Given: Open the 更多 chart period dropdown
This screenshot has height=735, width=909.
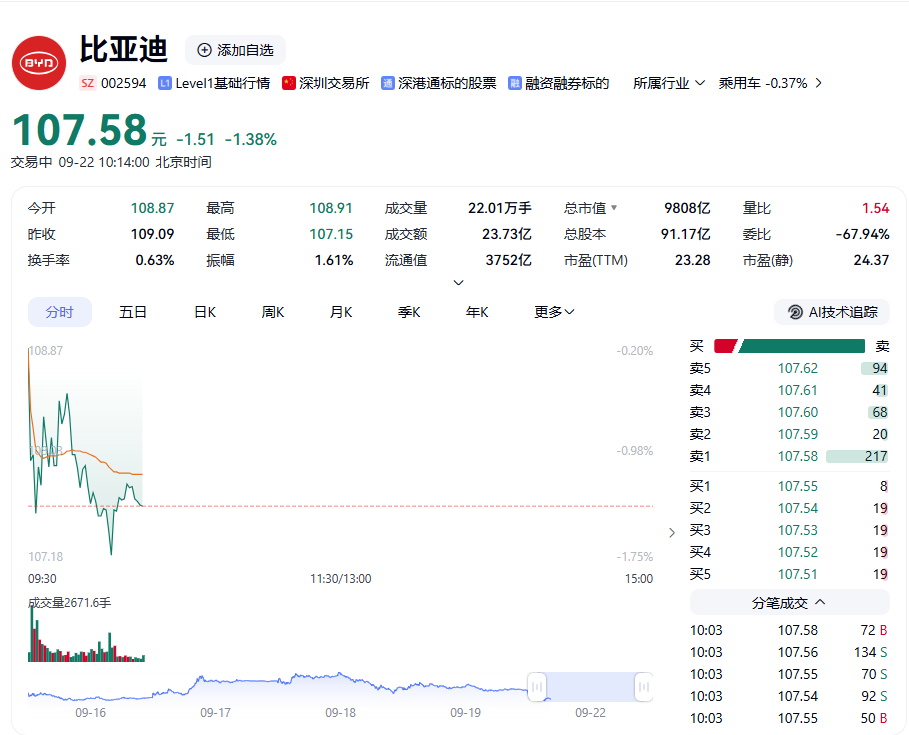Looking at the screenshot, I should pyautogui.click(x=554, y=312).
